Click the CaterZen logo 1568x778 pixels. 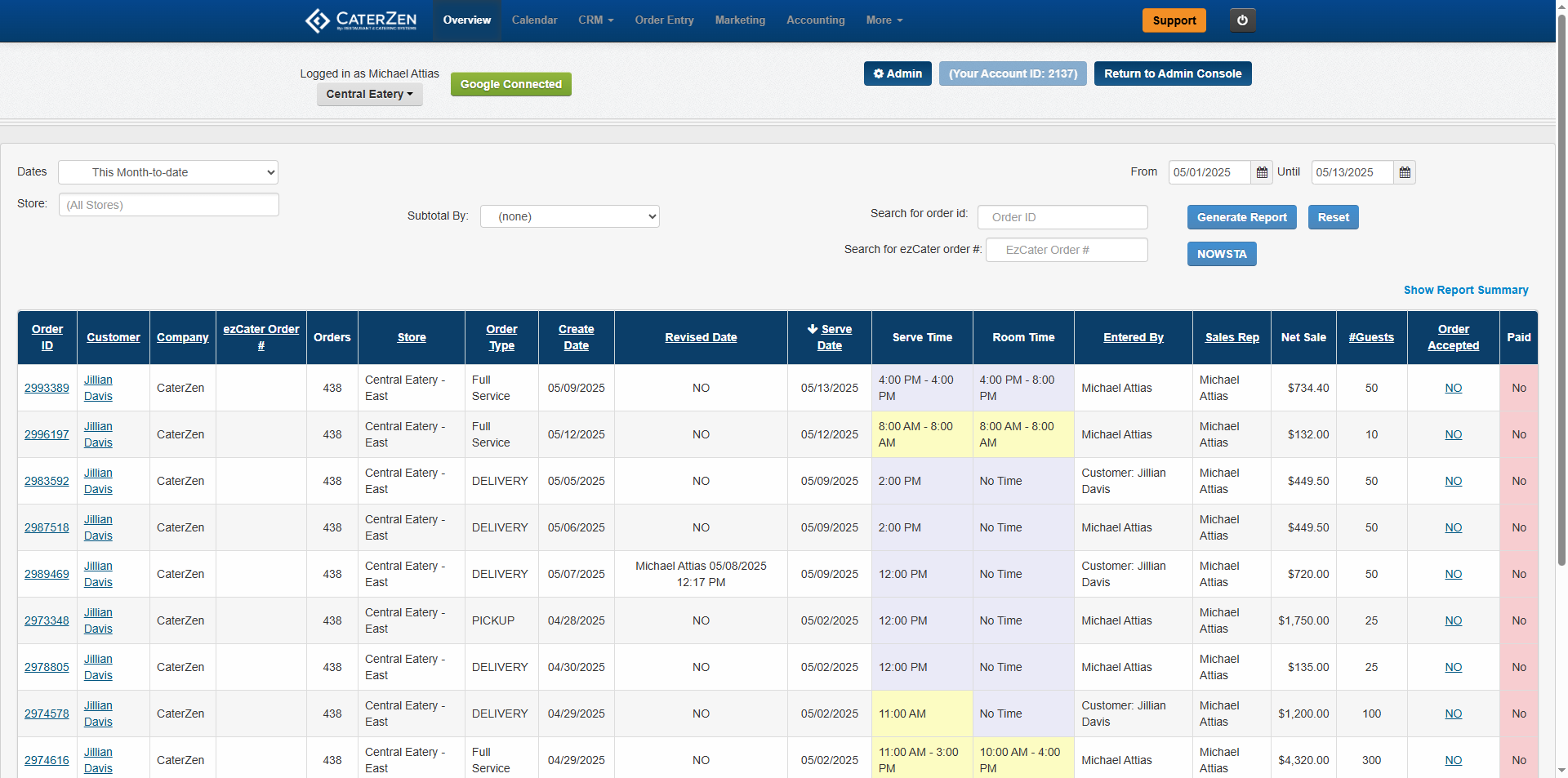[x=361, y=20]
